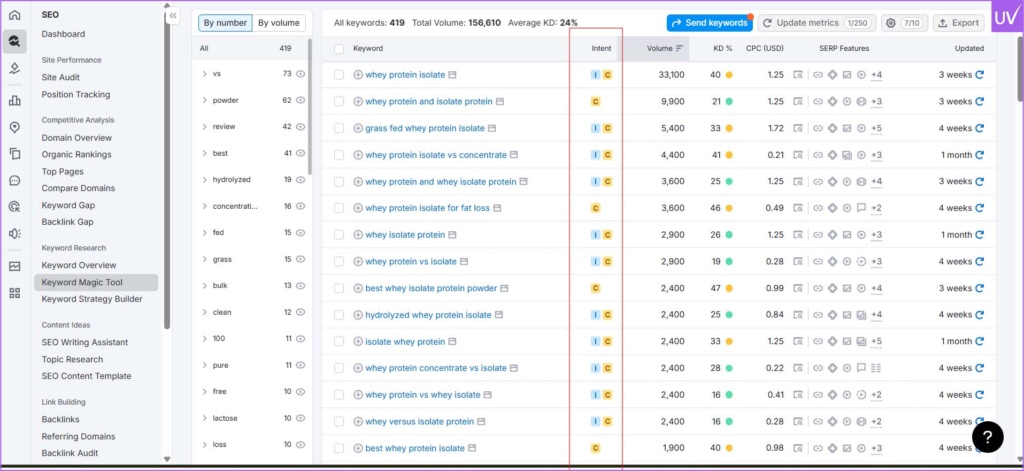
Task: Collapse the sidebar with double-chevron icon
Action: pos(173,16)
